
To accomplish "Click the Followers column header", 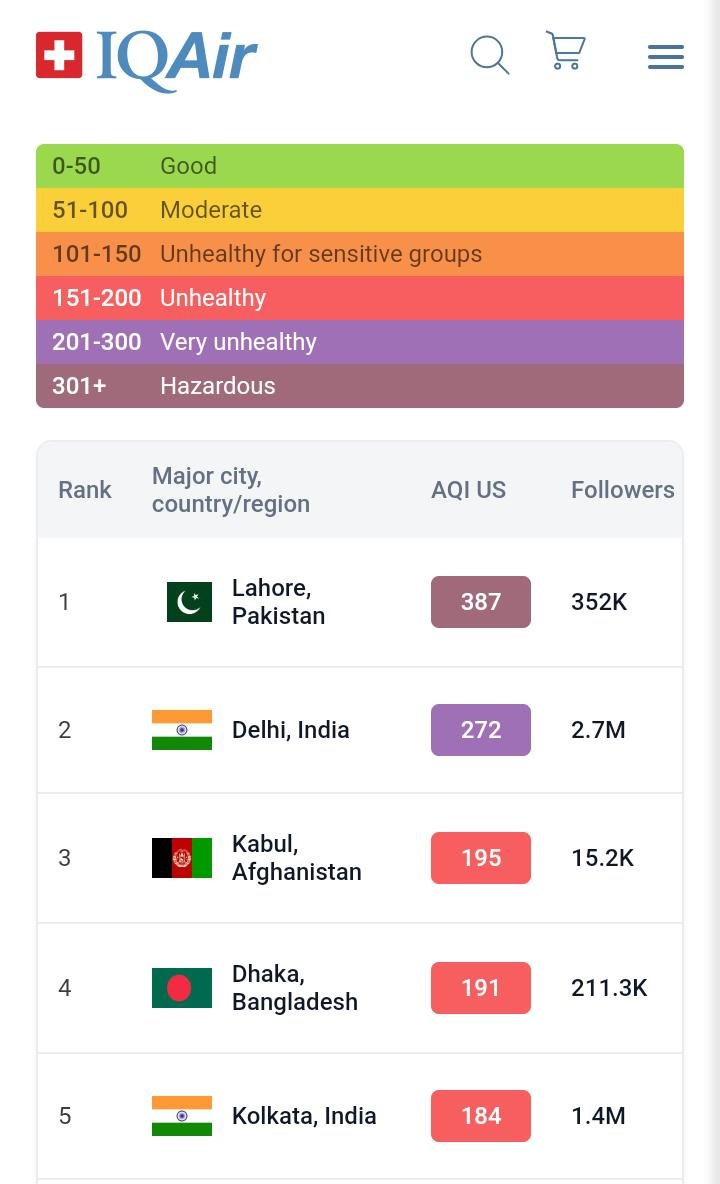I will point(622,490).
